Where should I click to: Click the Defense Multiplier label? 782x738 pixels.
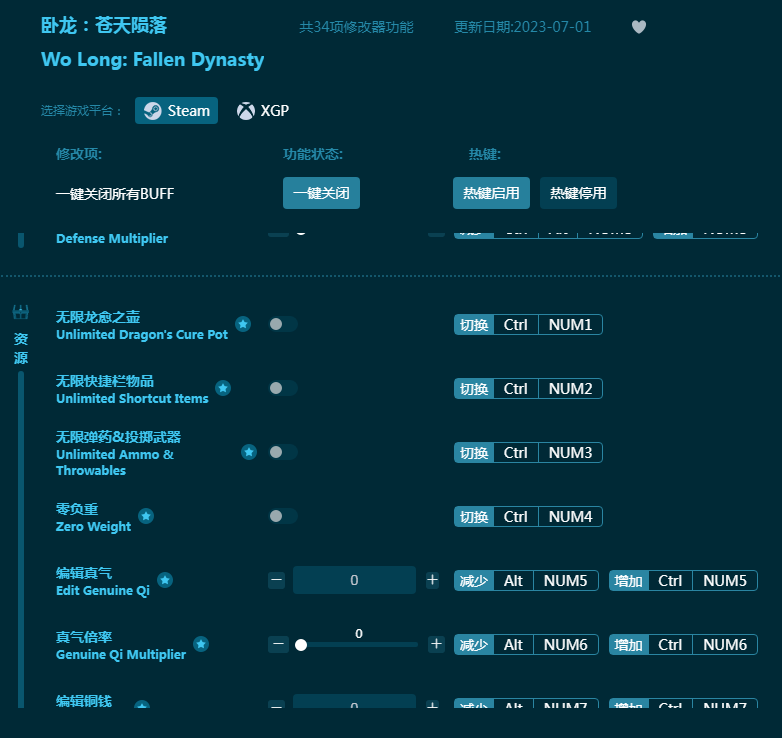(112, 238)
